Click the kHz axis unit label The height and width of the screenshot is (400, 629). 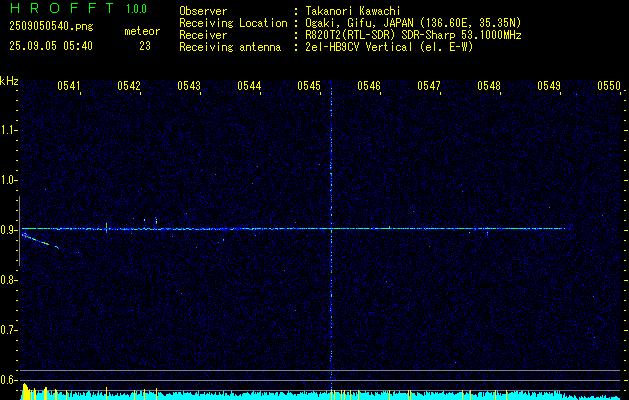pos(9,81)
